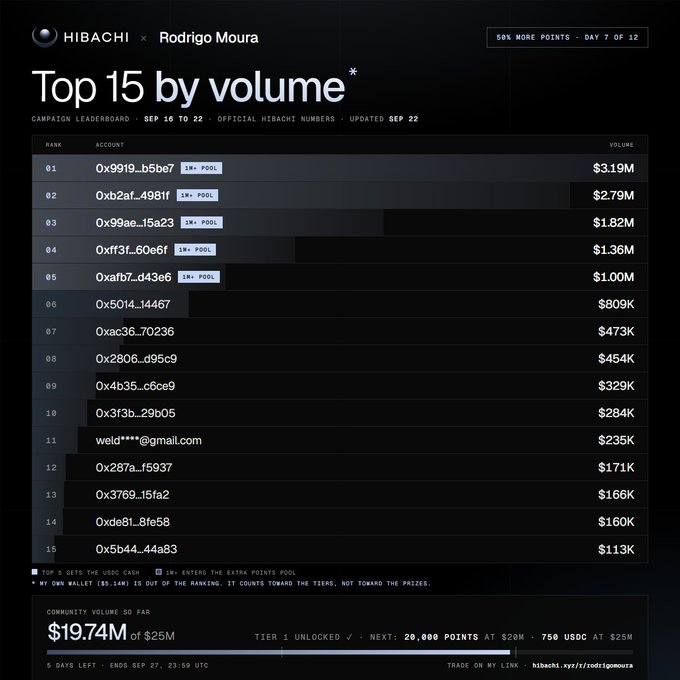Click the $171K volume value
Screen dimensions: 680x680
pyautogui.click(x=616, y=468)
